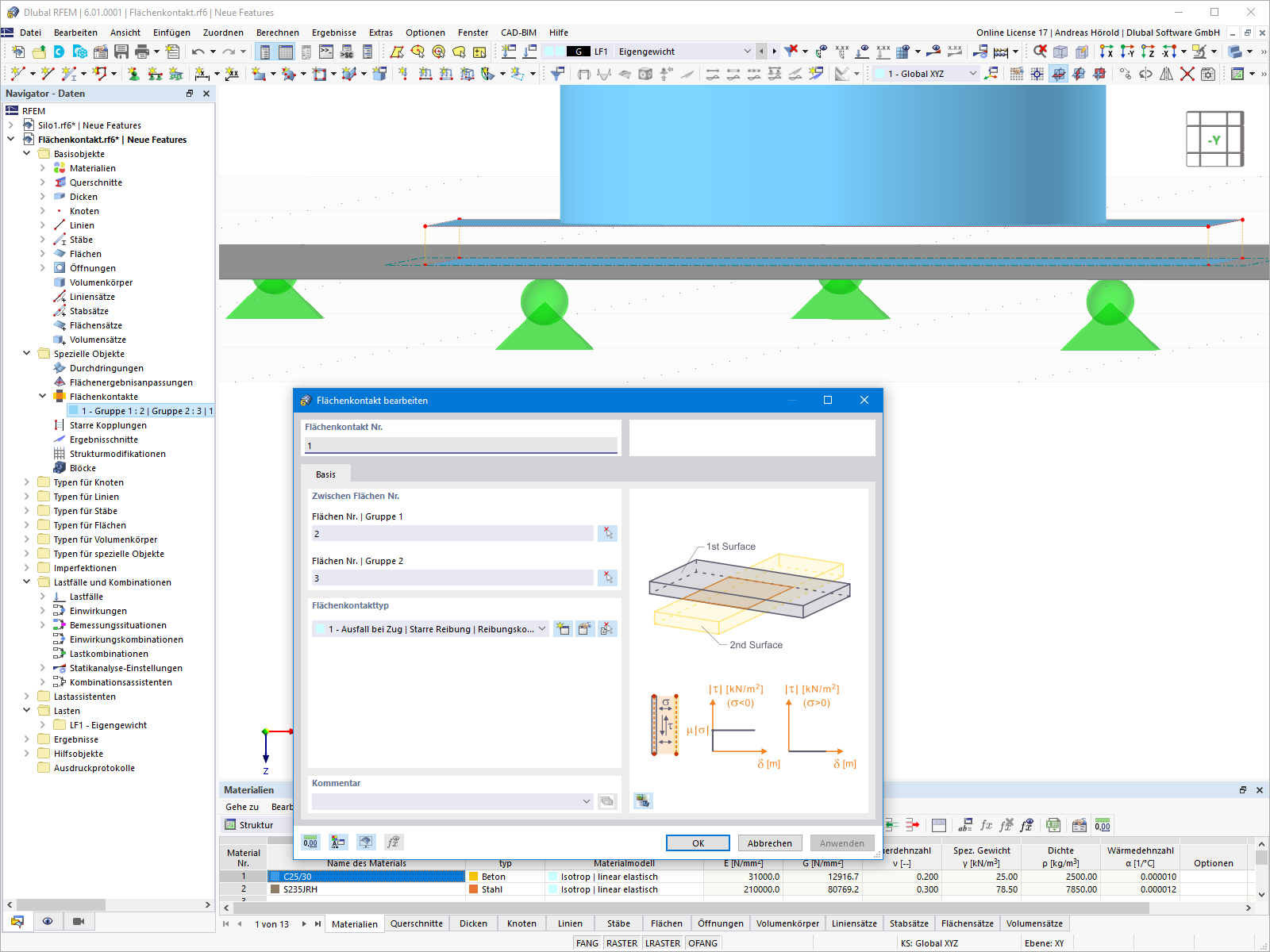
Task: Click the open file folder icon
Action: [39, 52]
